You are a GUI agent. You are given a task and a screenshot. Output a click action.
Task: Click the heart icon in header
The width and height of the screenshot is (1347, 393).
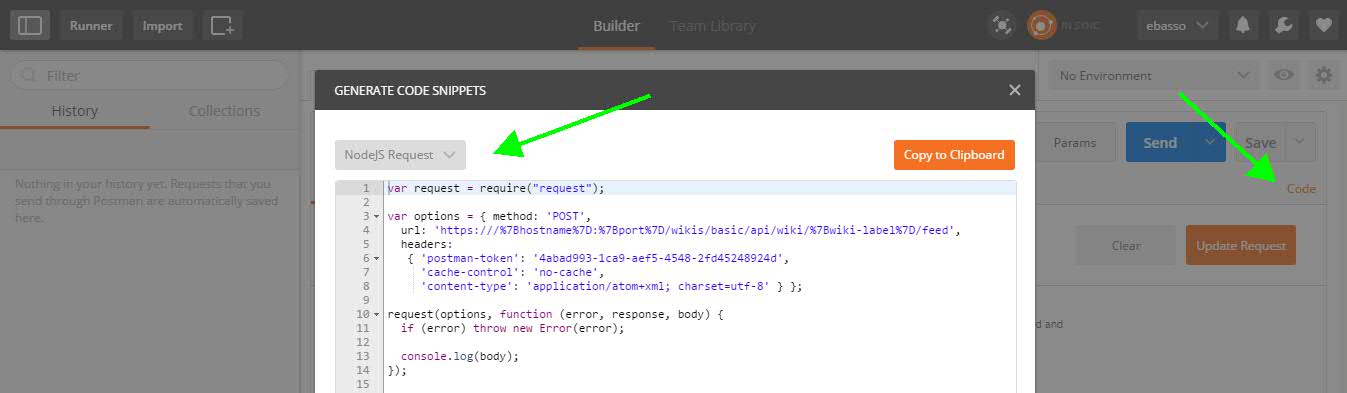(1323, 25)
